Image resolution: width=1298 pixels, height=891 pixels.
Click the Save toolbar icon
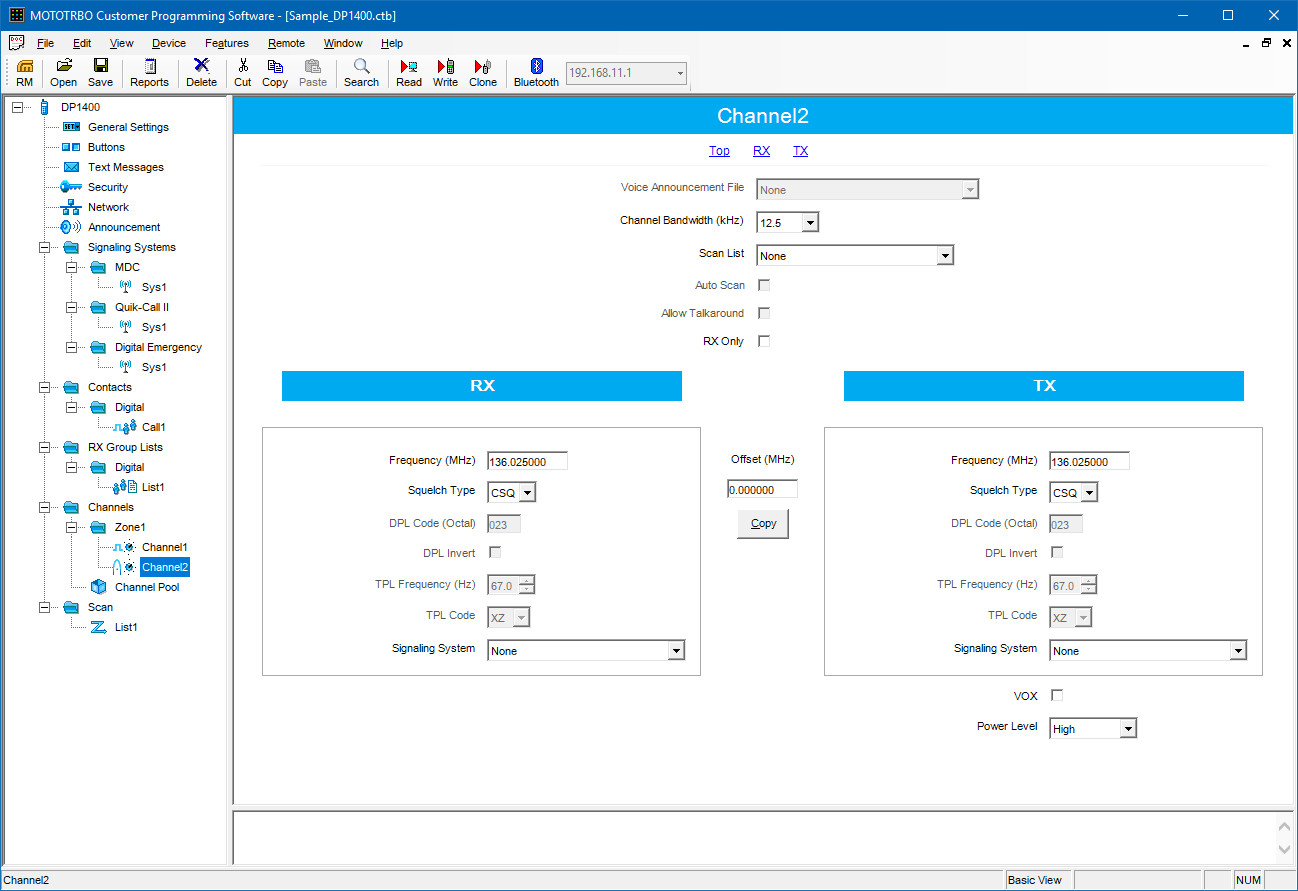100,73
